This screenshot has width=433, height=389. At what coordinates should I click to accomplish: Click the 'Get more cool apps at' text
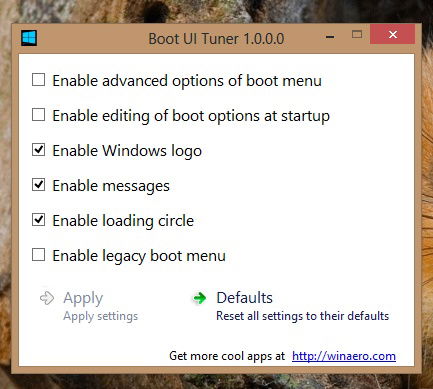(x=227, y=356)
